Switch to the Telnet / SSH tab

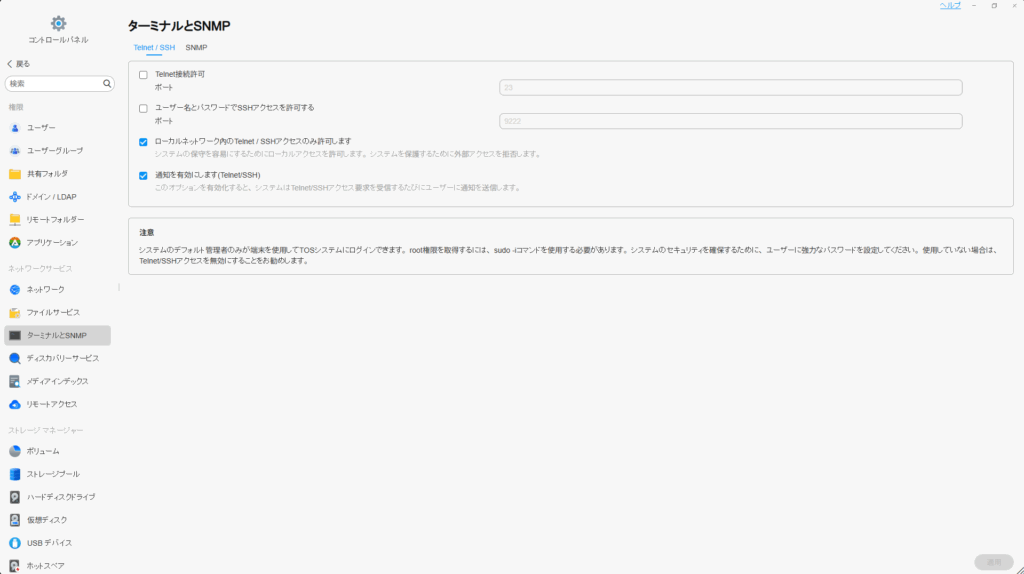click(154, 48)
